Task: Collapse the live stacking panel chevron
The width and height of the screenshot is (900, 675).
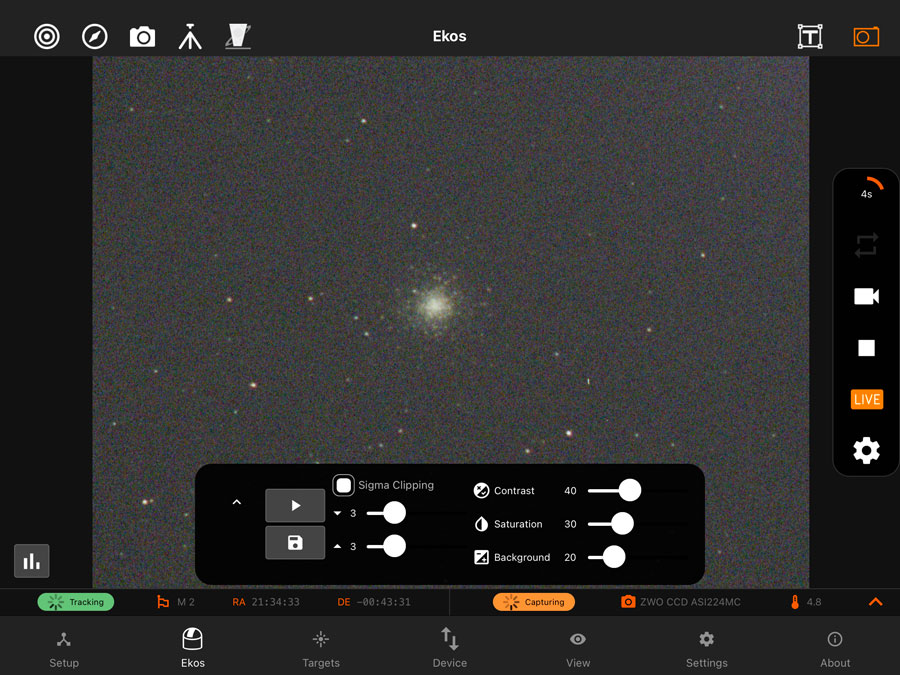Action: point(236,502)
